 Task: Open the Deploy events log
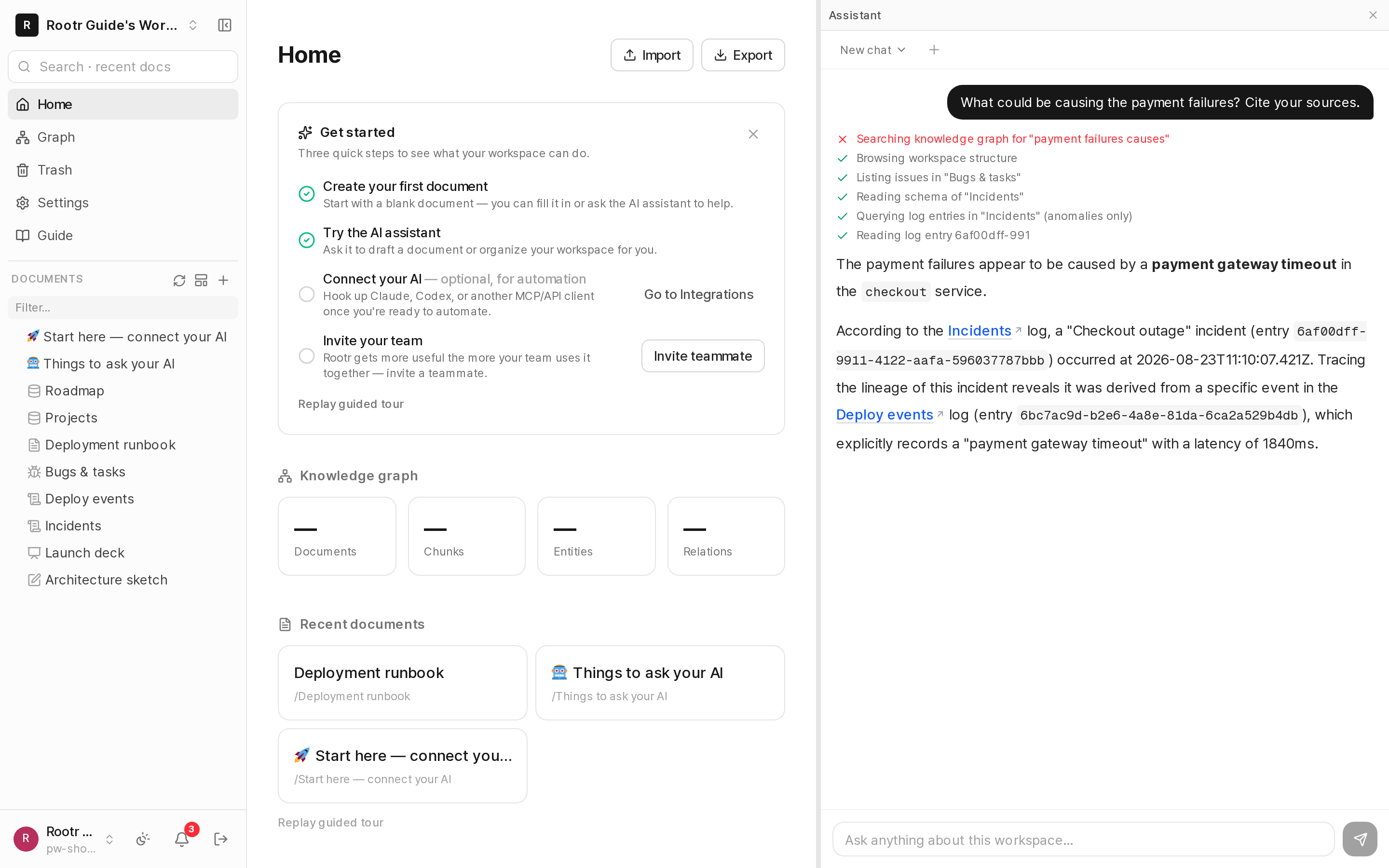(x=123, y=499)
